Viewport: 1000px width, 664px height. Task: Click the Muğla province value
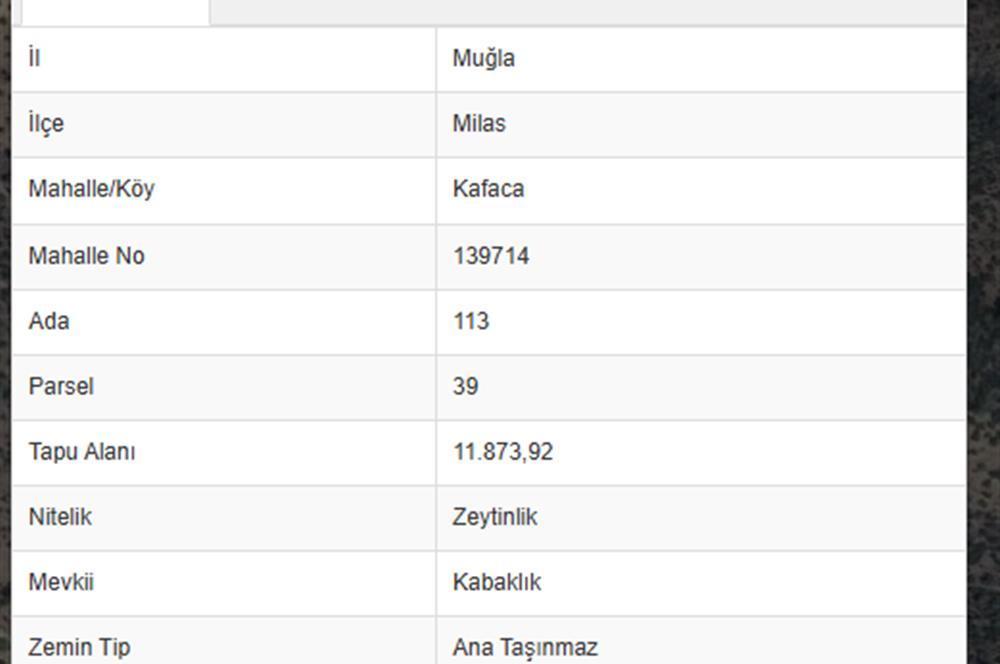pos(483,59)
